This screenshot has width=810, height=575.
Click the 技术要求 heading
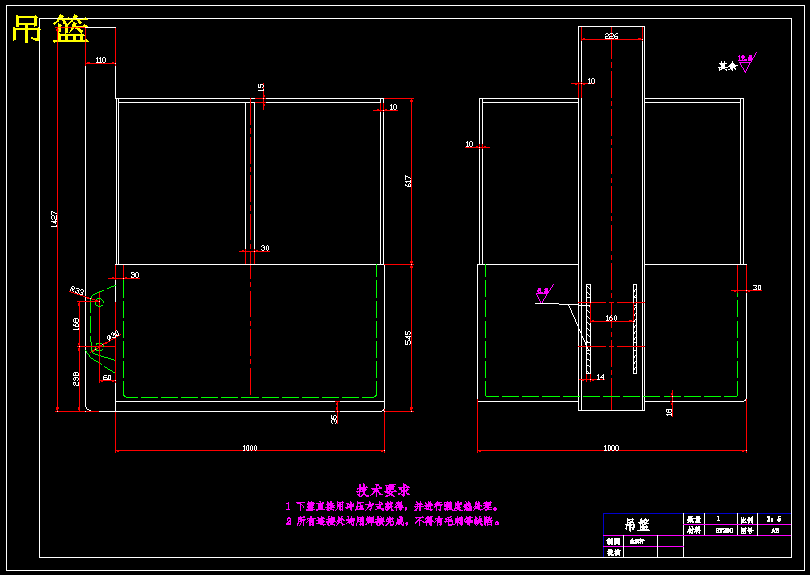pyautogui.click(x=383, y=490)
